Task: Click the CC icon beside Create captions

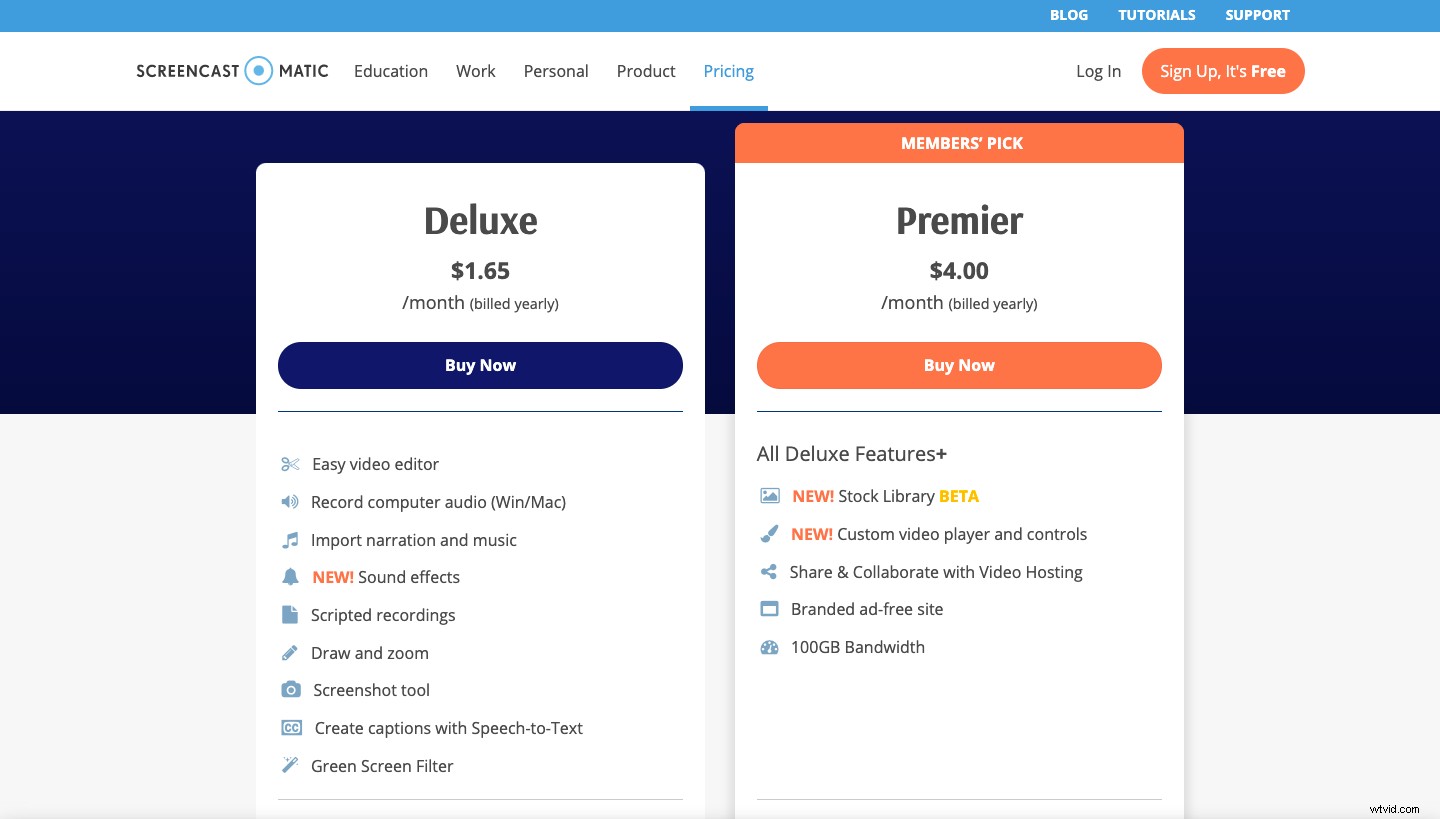Action: coord(291,727)
